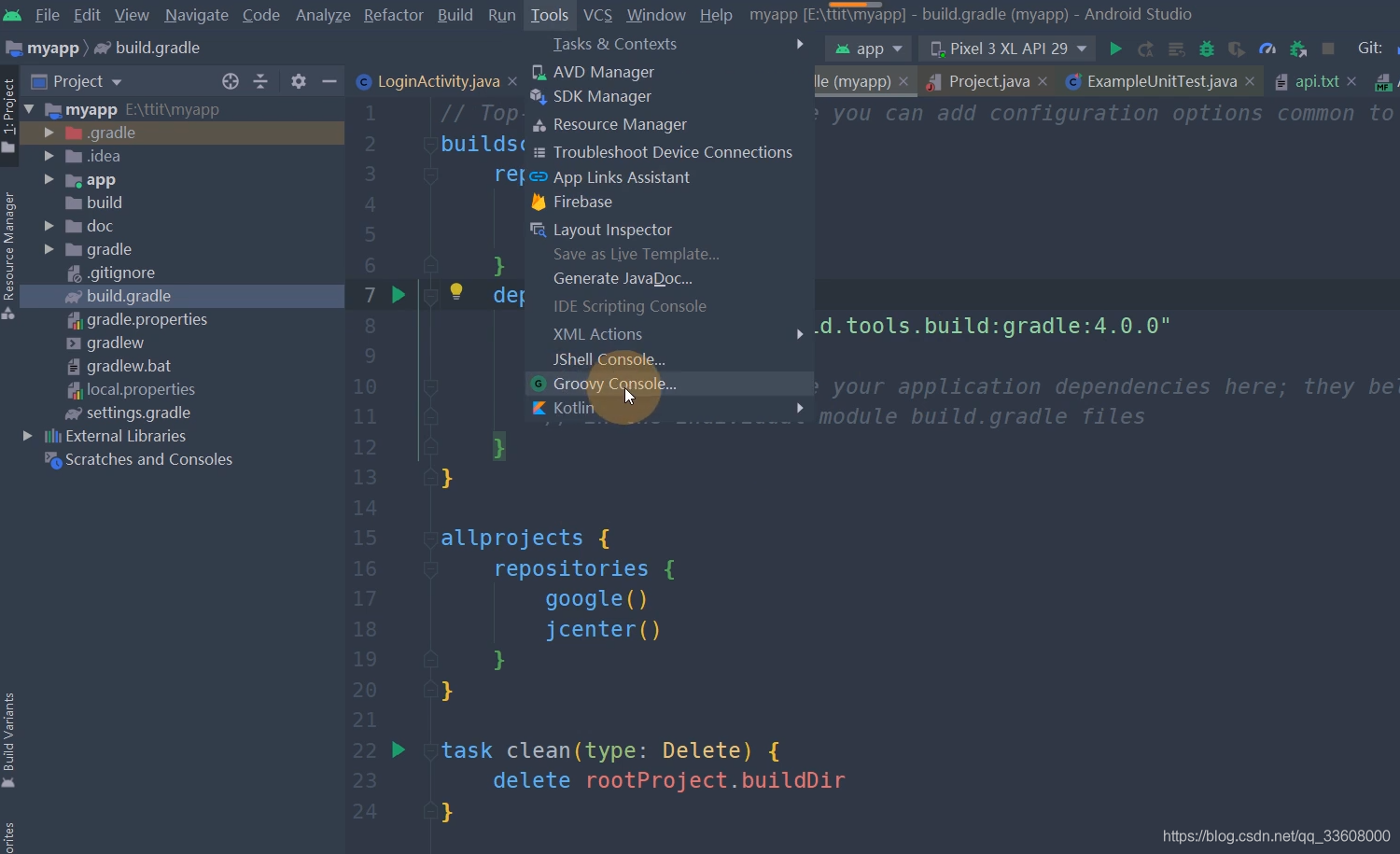Click Apply Changes and Restart Activity icon
The image size is (1400, 854).
point(1145,49)
